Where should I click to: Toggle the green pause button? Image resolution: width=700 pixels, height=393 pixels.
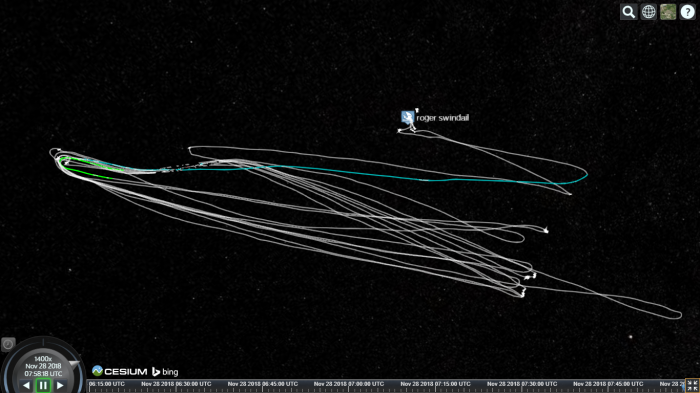point(43,385)
